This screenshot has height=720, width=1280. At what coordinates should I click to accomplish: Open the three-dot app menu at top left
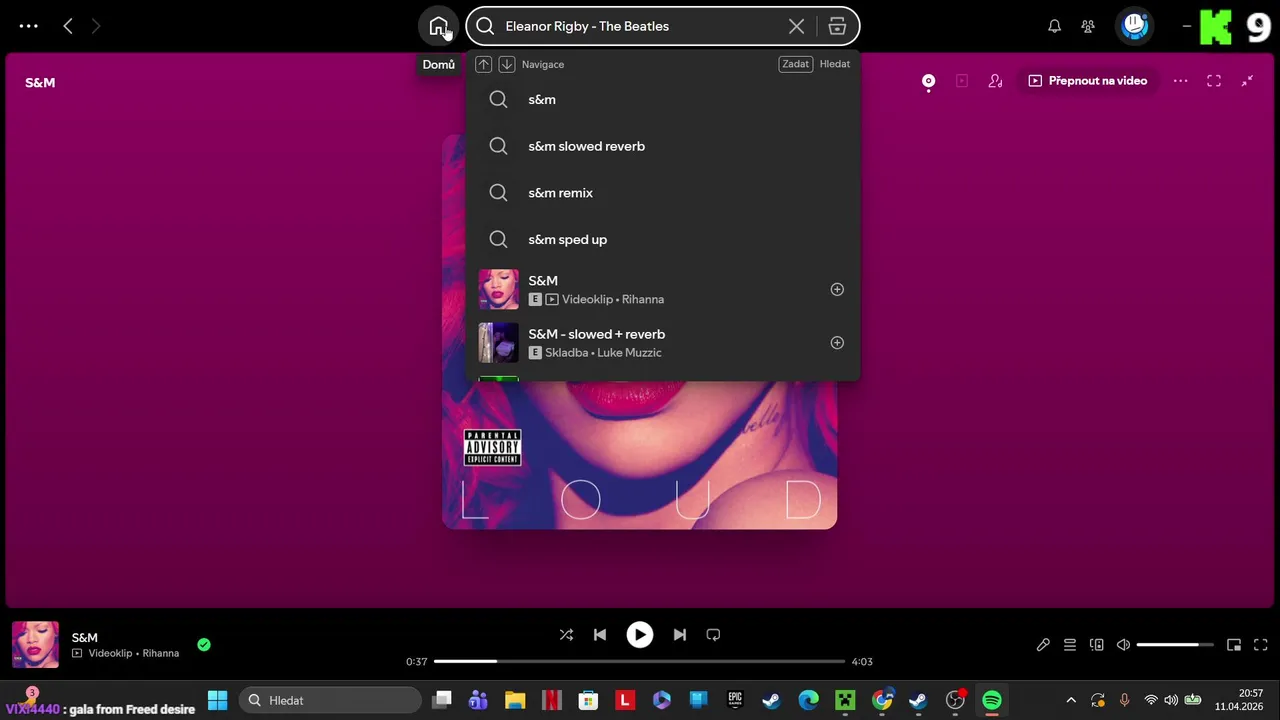pos(29,26)
